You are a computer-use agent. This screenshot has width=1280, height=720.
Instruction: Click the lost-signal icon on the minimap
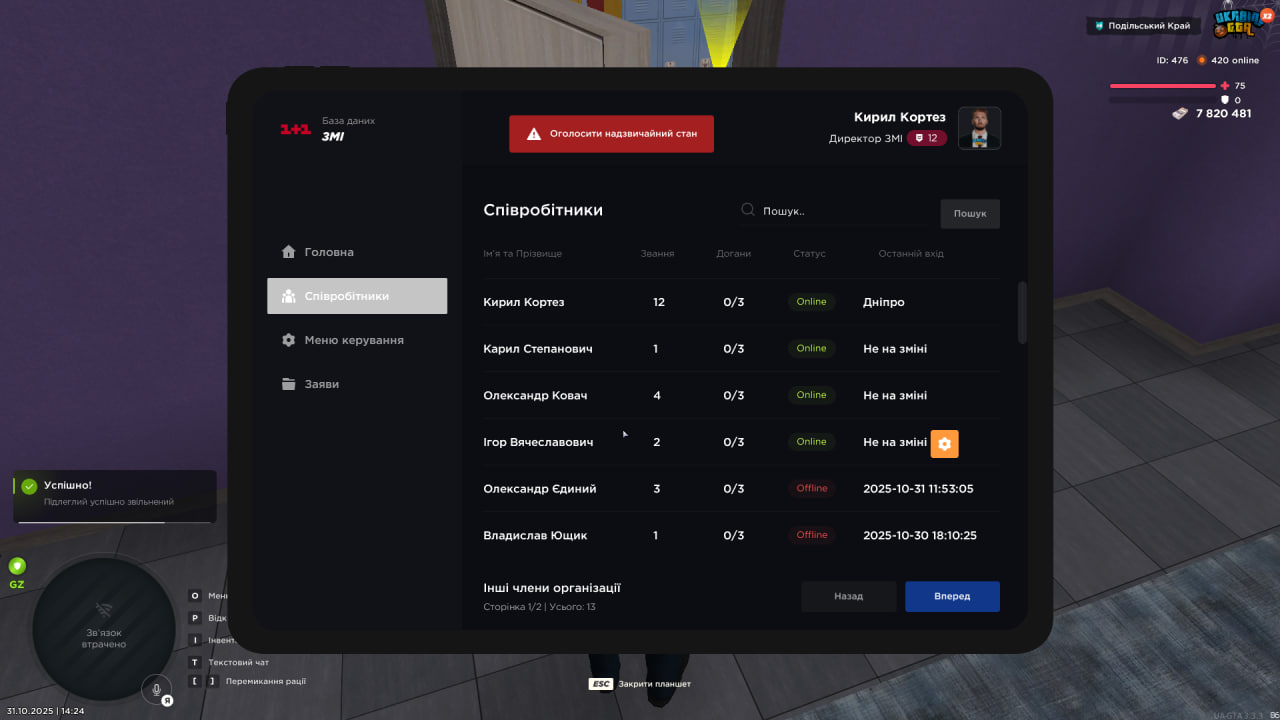[x=104, y=610]
